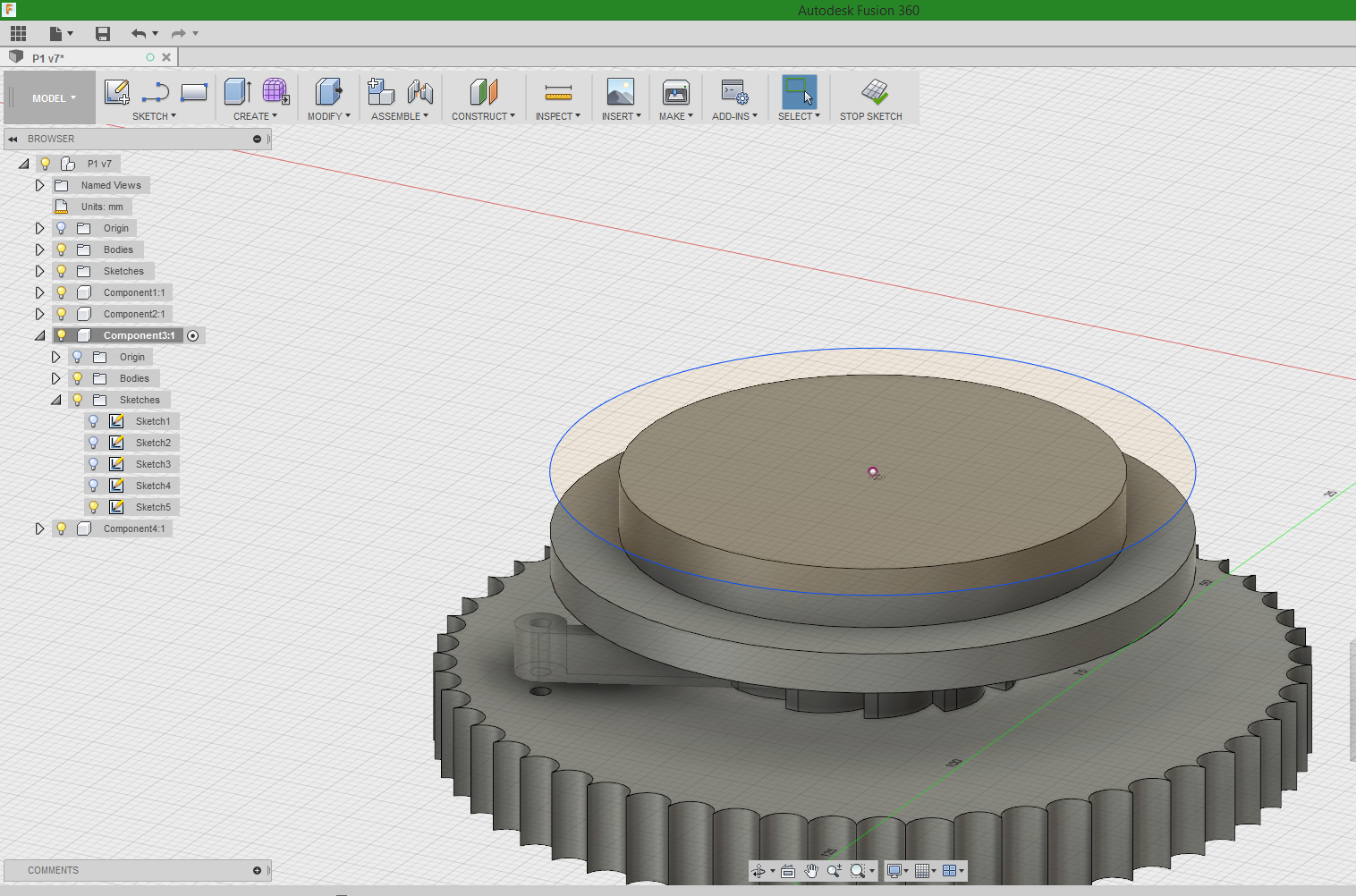1356x896 pixels.
Task: Select the Measure inspect icon
Action: click(558, 91)
